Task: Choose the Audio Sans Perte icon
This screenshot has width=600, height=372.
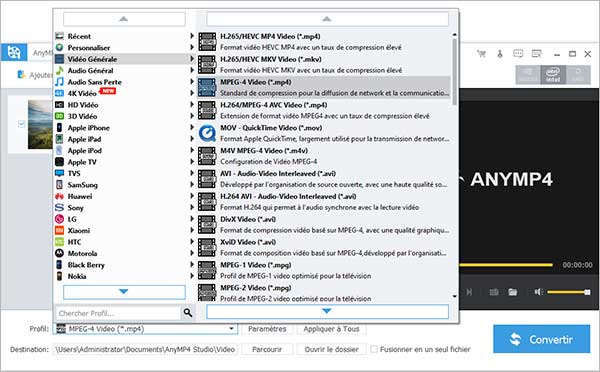Action: coord(59,82)
